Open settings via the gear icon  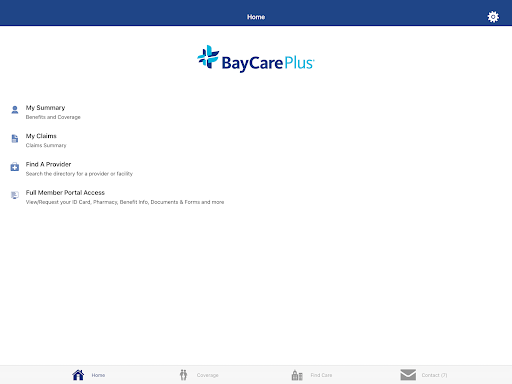pyautogui.click(x=493, y=17)
